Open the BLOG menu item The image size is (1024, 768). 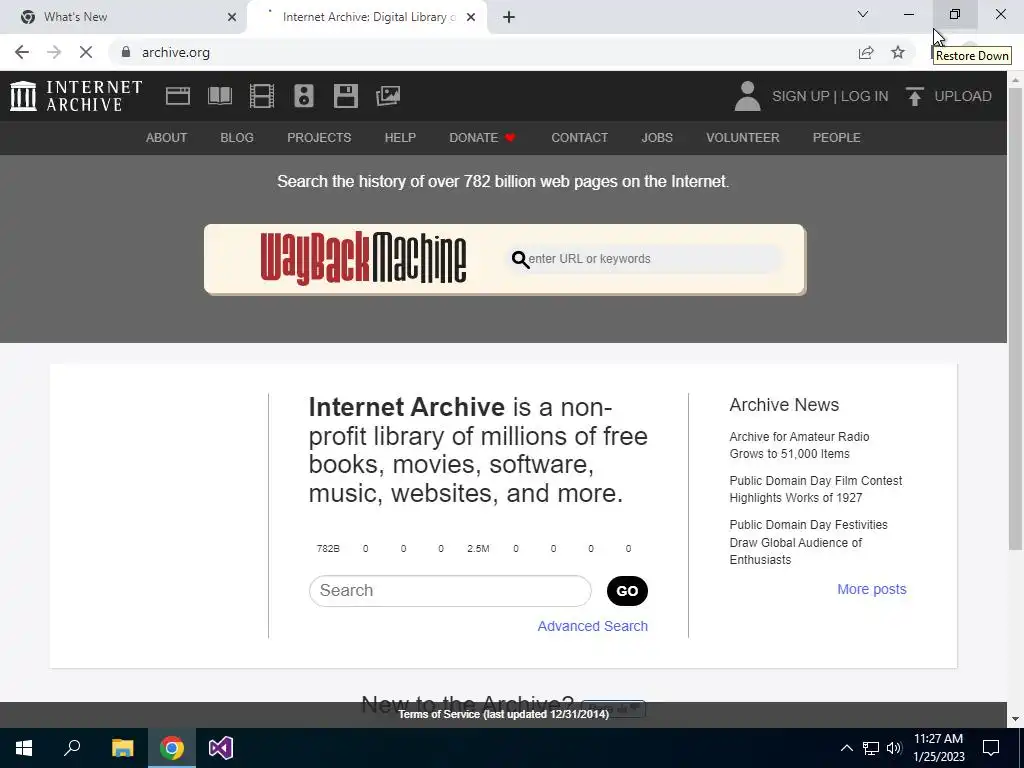(237, 138)
